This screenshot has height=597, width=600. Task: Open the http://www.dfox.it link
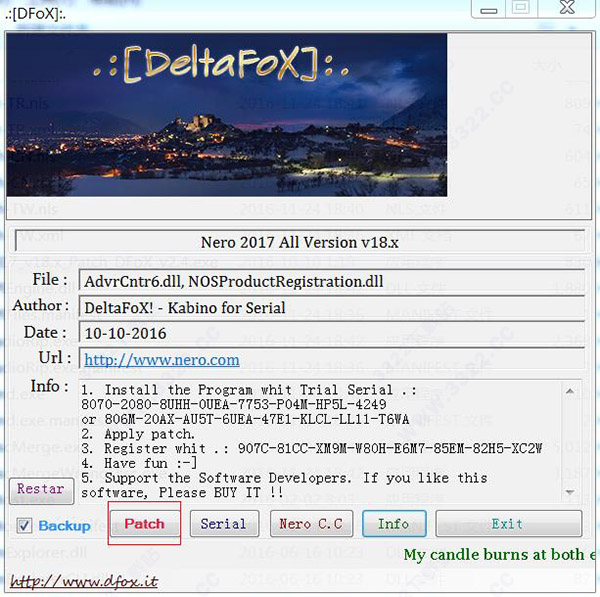84,582
